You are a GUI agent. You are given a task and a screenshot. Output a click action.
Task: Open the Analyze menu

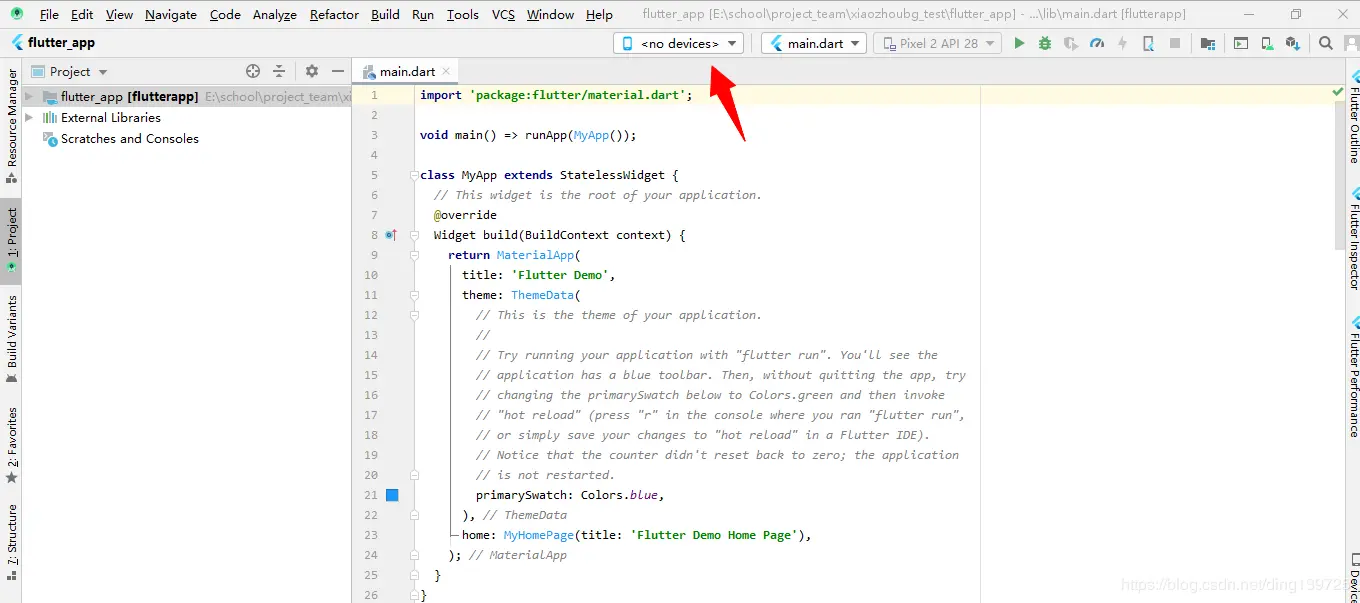coord(275,15)
